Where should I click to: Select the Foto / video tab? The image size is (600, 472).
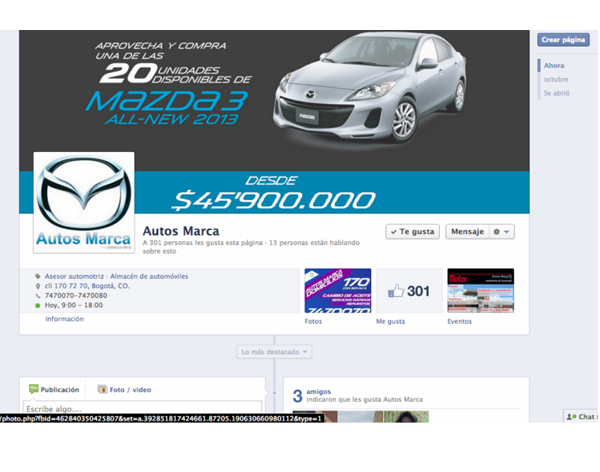click(125, 389)
